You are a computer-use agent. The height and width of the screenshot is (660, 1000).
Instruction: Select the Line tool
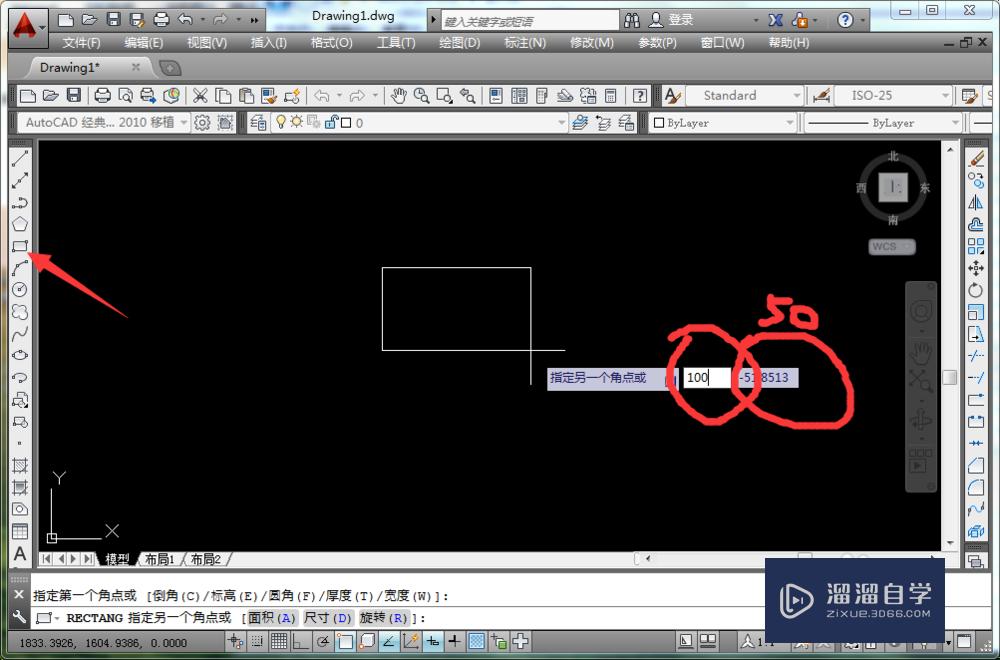pos(21,157)
